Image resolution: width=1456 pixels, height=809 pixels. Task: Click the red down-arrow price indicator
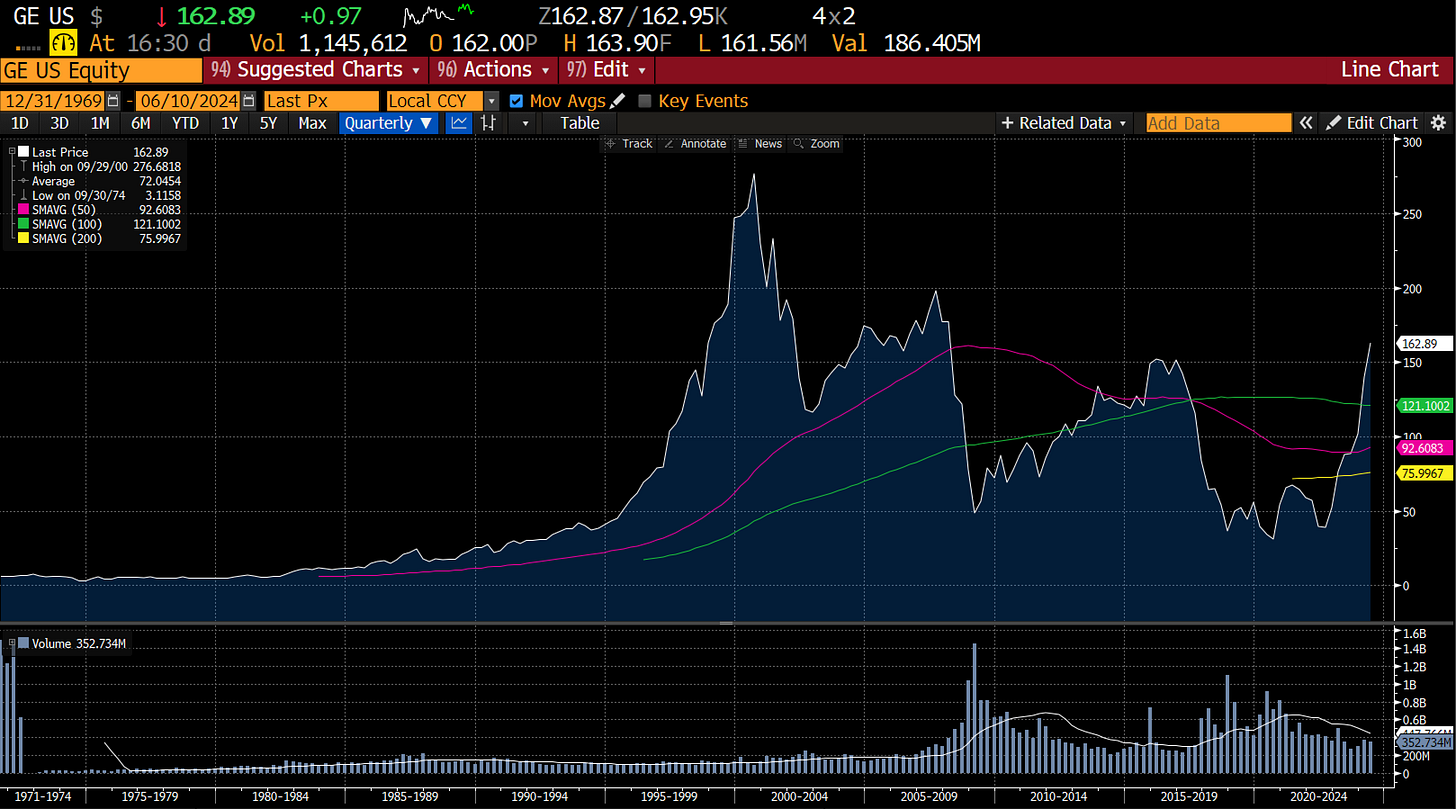pos(162,16)
